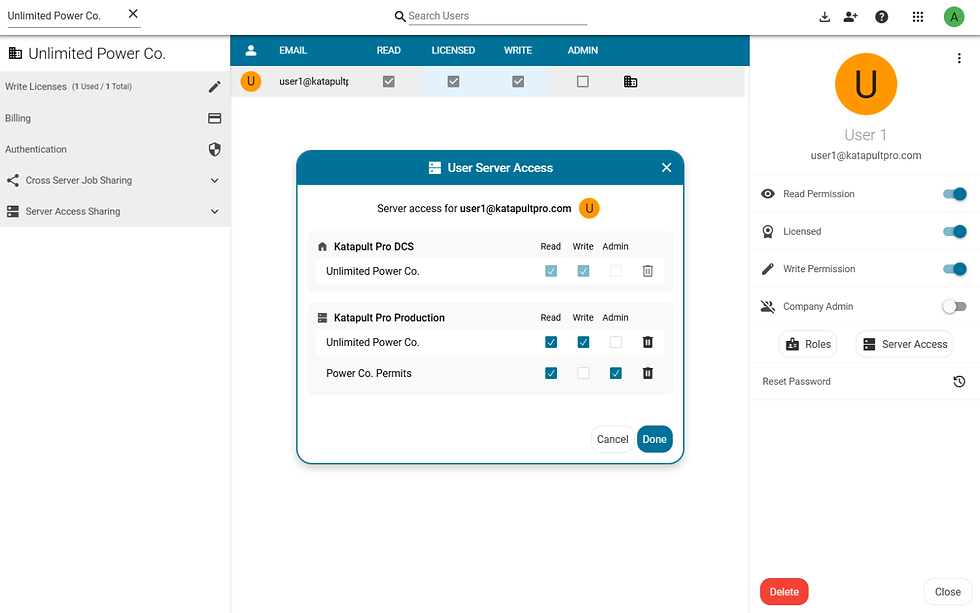The height and width of the screenshot is (613, 980).
Task: Open the help question mark icon
Action: pos(881,17)
